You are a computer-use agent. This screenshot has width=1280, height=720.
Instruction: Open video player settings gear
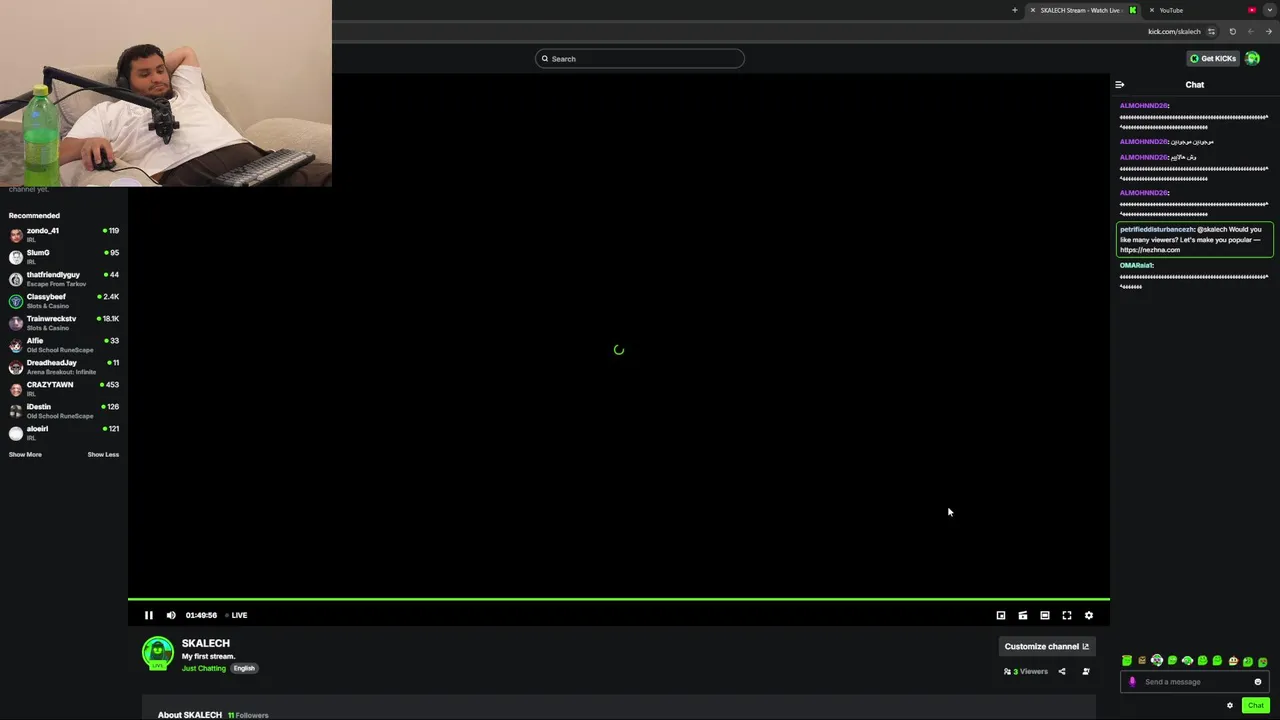click(x=1089, y=615)
